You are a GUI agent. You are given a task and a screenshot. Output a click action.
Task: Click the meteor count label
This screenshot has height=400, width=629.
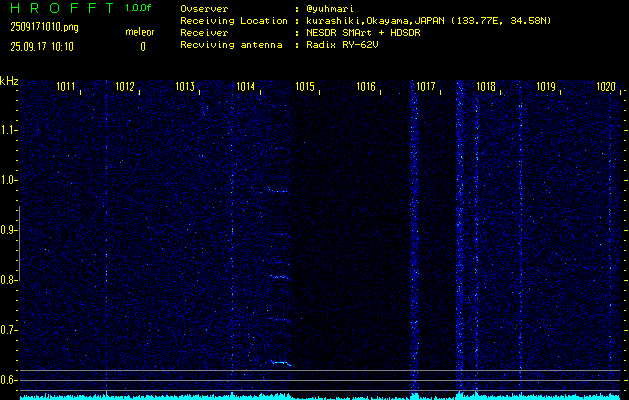[x=140, y=32]
